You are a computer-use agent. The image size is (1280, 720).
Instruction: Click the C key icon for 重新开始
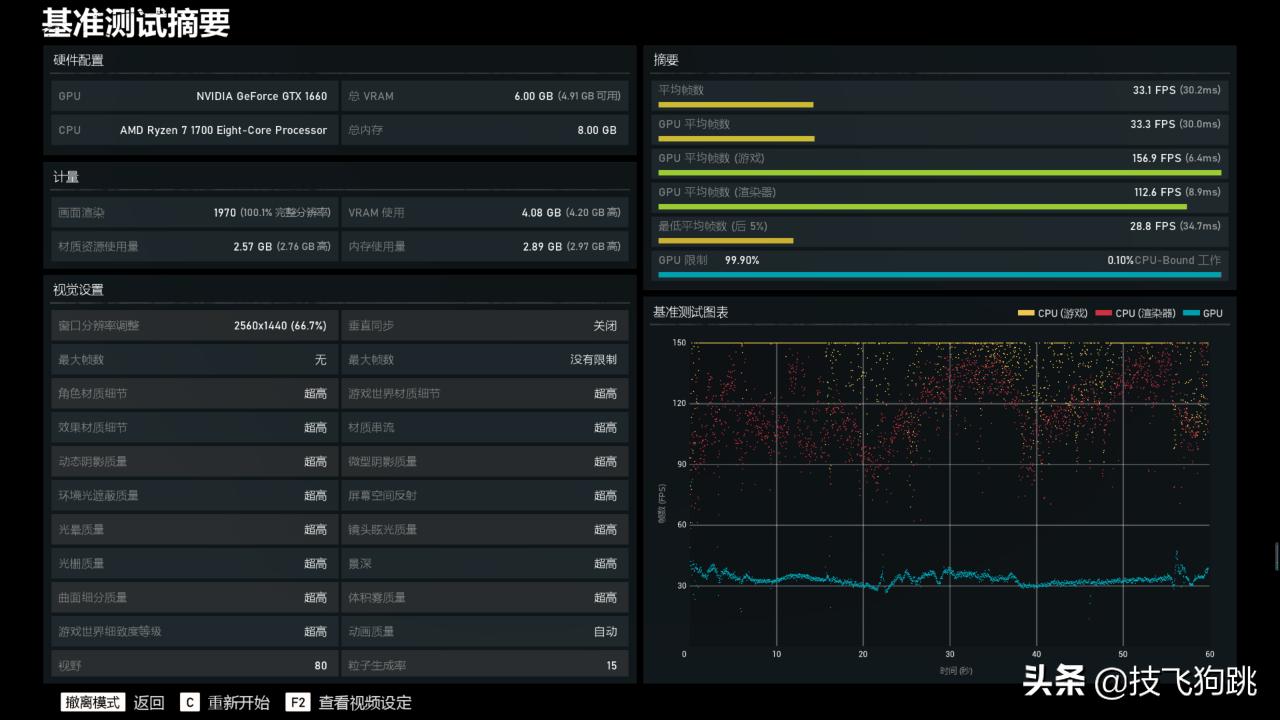pyautogui.click(x=190, y=702)
